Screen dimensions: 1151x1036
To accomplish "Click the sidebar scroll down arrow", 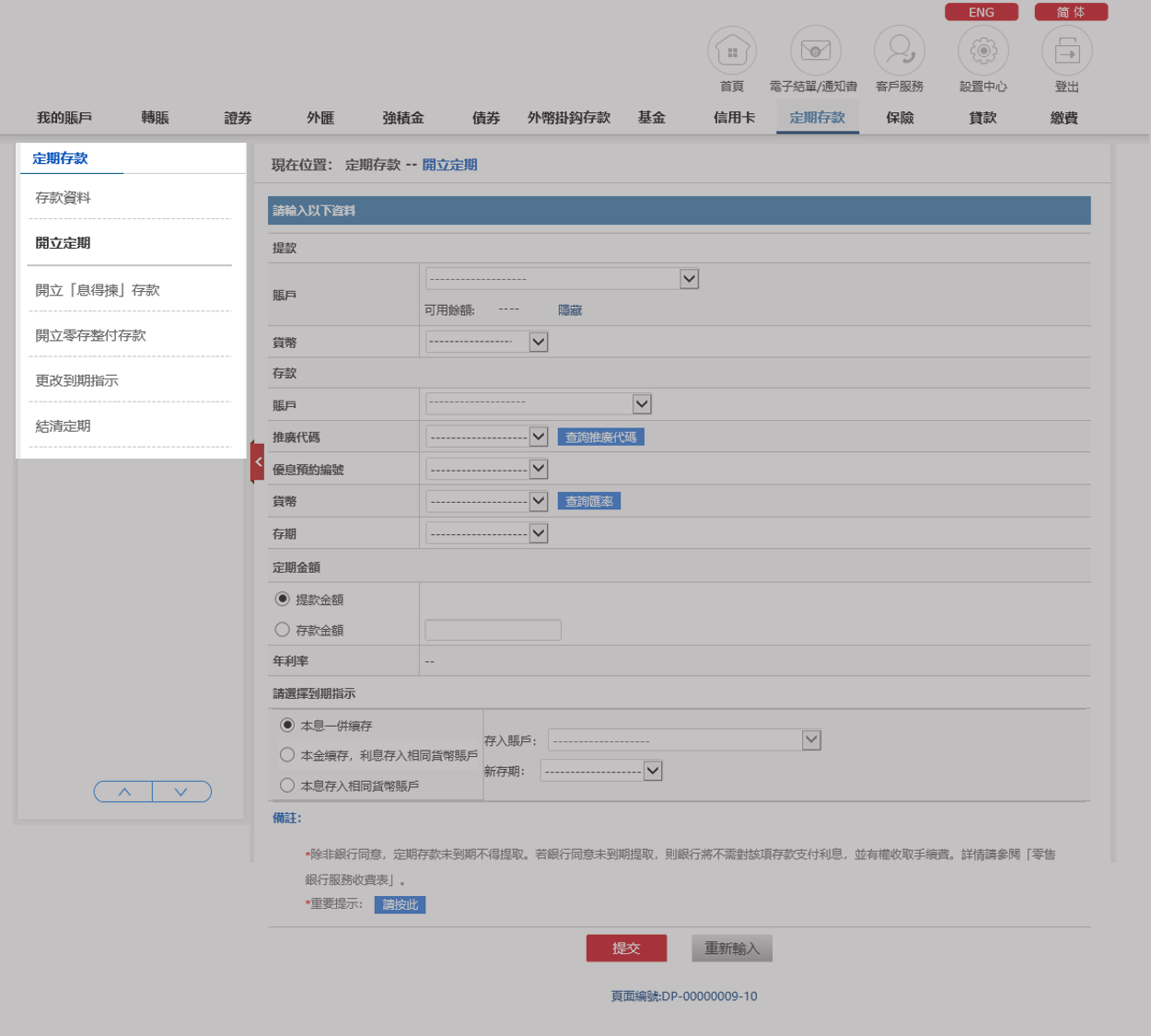I will (181, 792).
